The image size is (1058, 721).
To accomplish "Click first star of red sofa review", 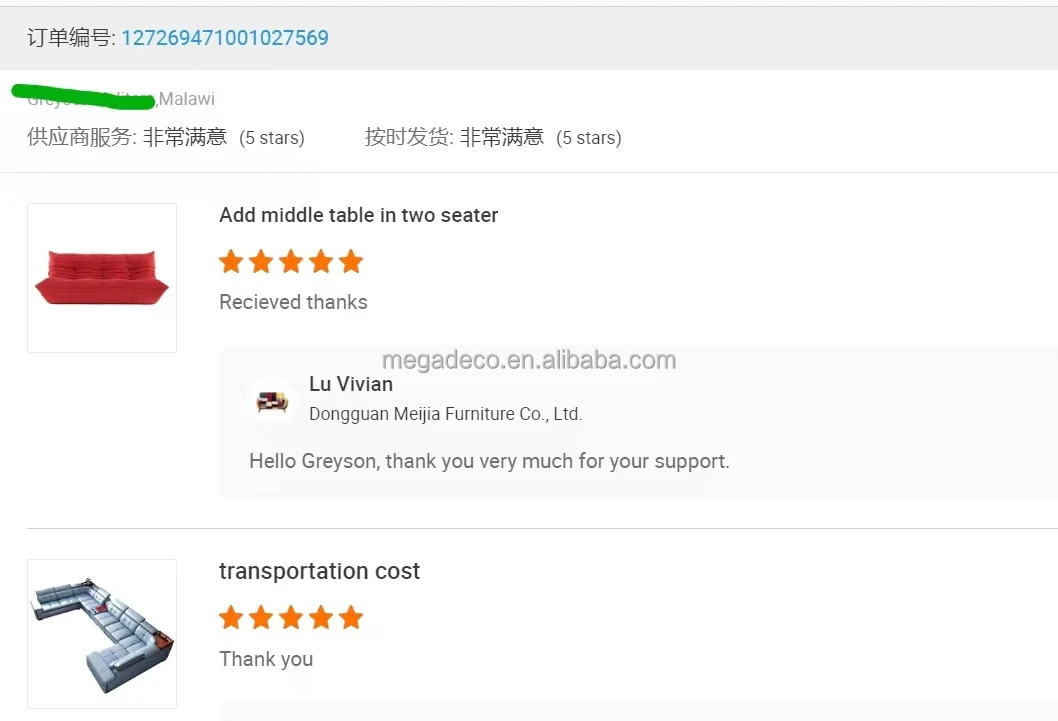I will click(231, 262).
